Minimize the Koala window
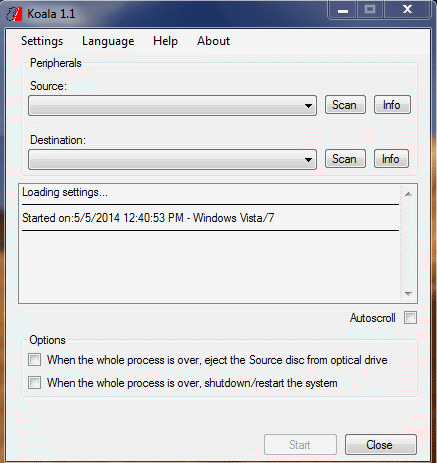 point(343,10)
